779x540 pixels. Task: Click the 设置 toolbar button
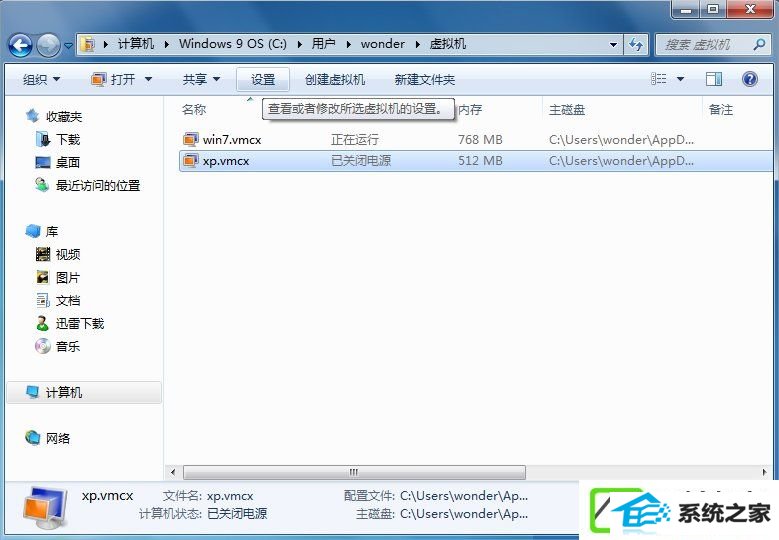click(x=263, y=79)
